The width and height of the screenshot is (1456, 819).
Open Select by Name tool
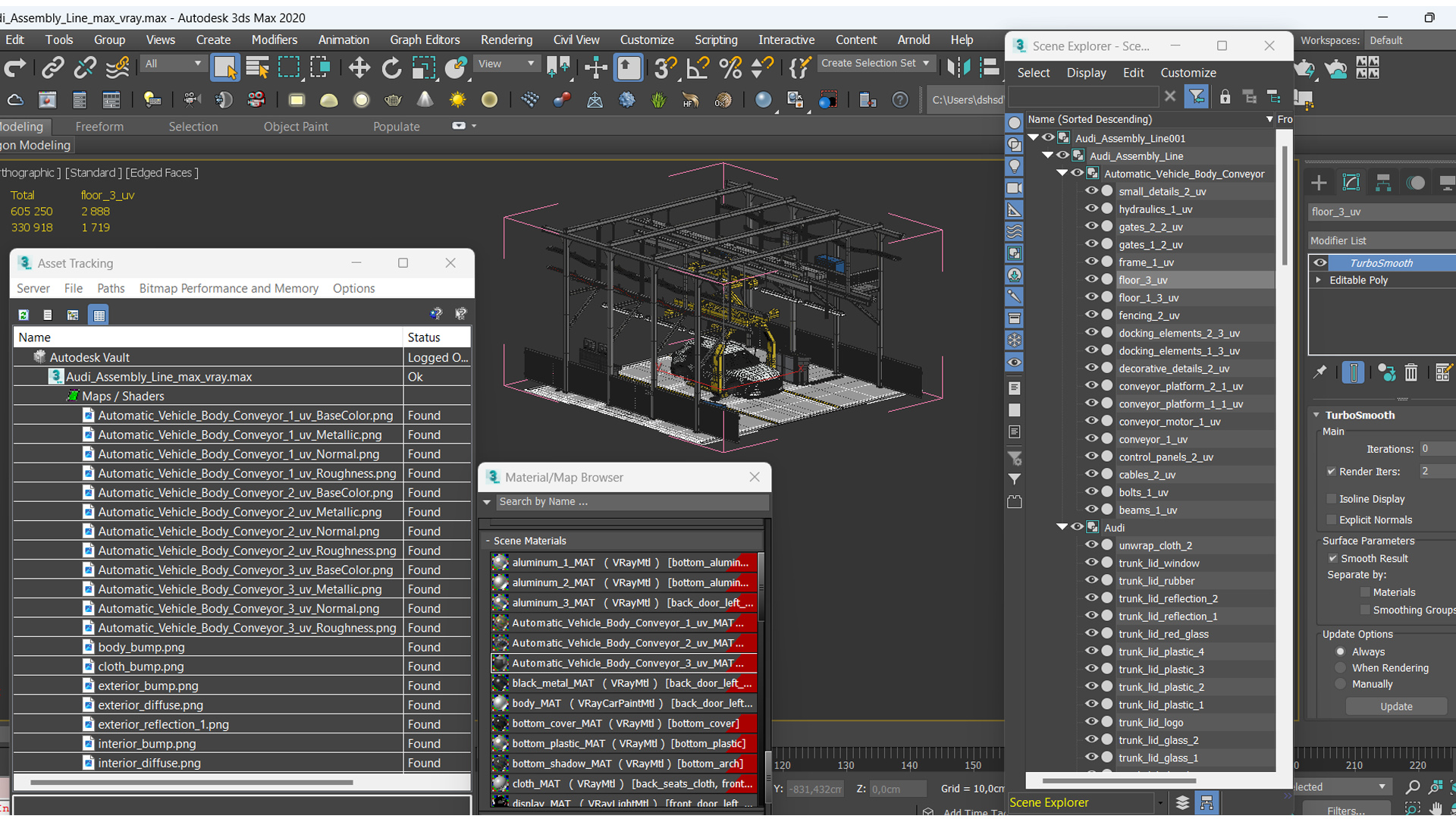258,68
